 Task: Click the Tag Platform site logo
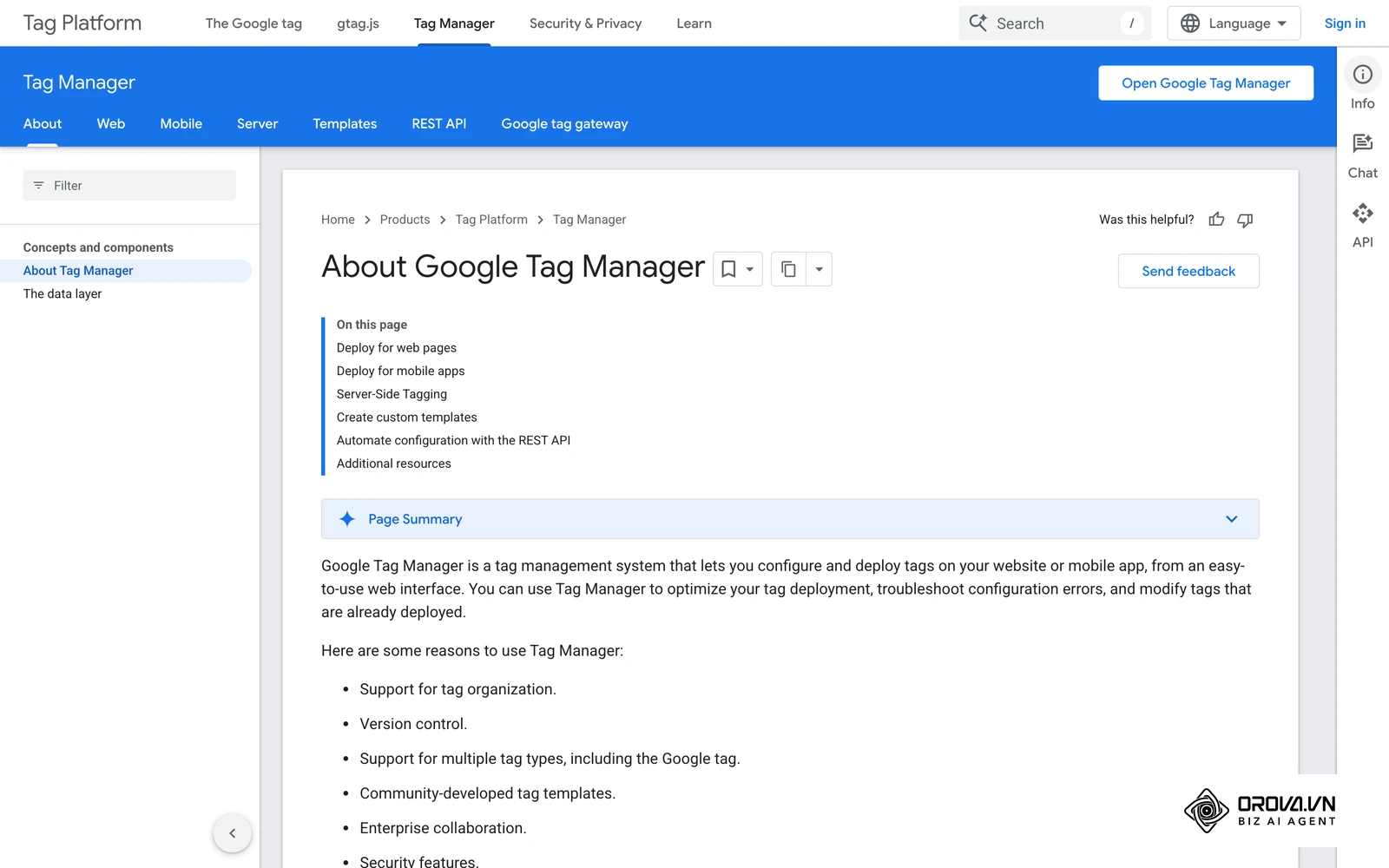[82, 23]
